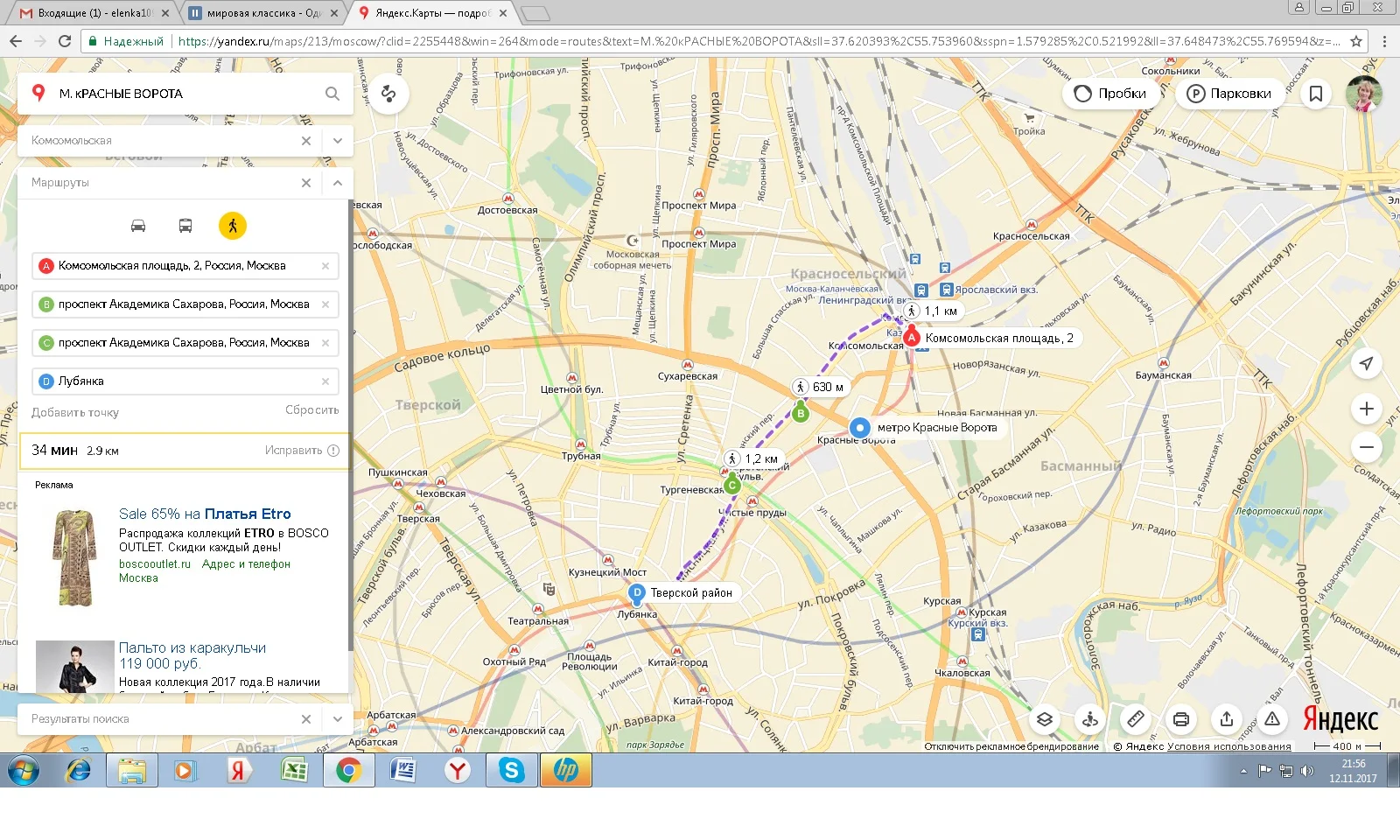
Task: Click Добавить точку to add waypoint
Action: [x=75, y=413]
